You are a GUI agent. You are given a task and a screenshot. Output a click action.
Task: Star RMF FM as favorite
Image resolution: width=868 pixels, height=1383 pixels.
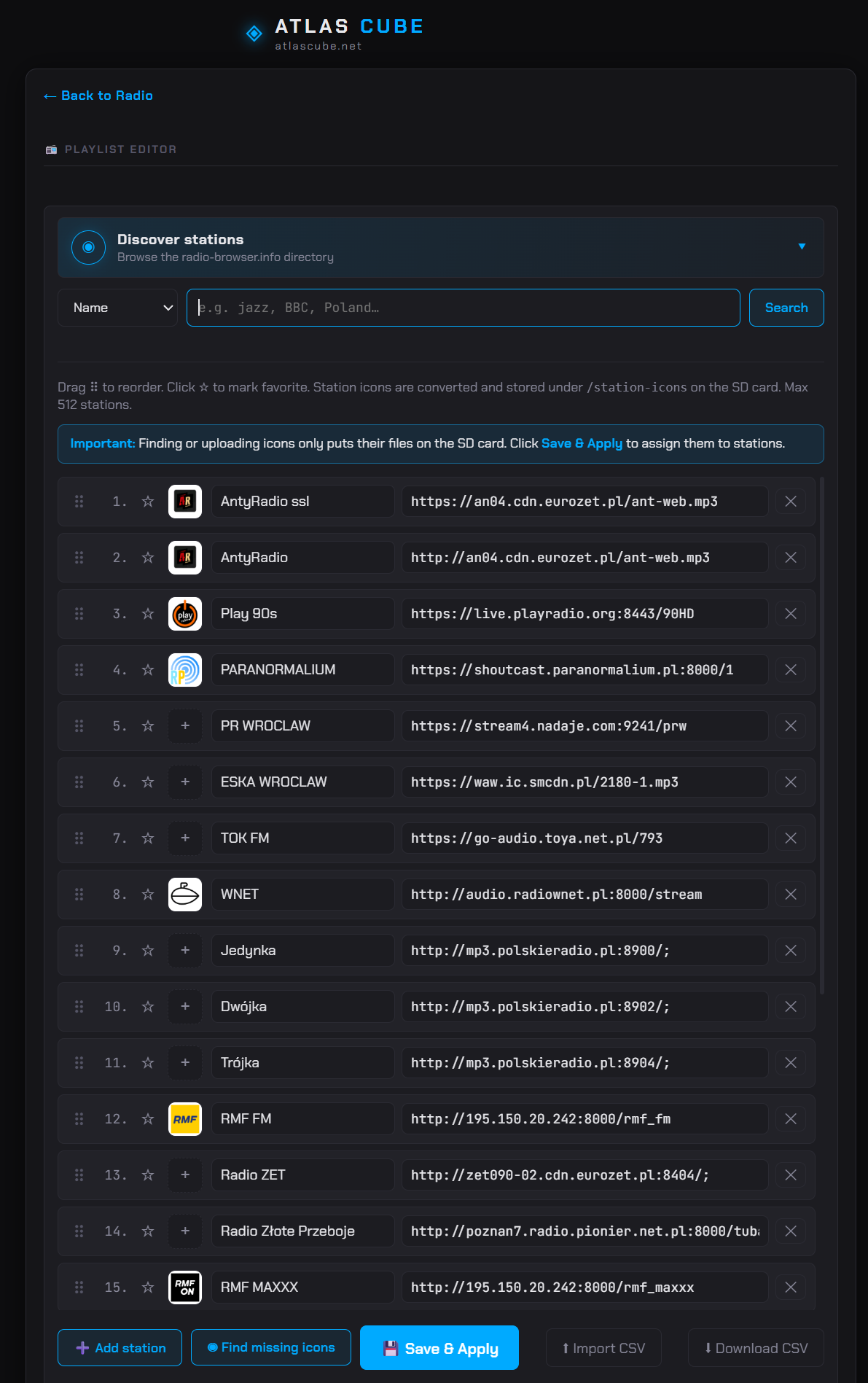(x=148, y=1119)
